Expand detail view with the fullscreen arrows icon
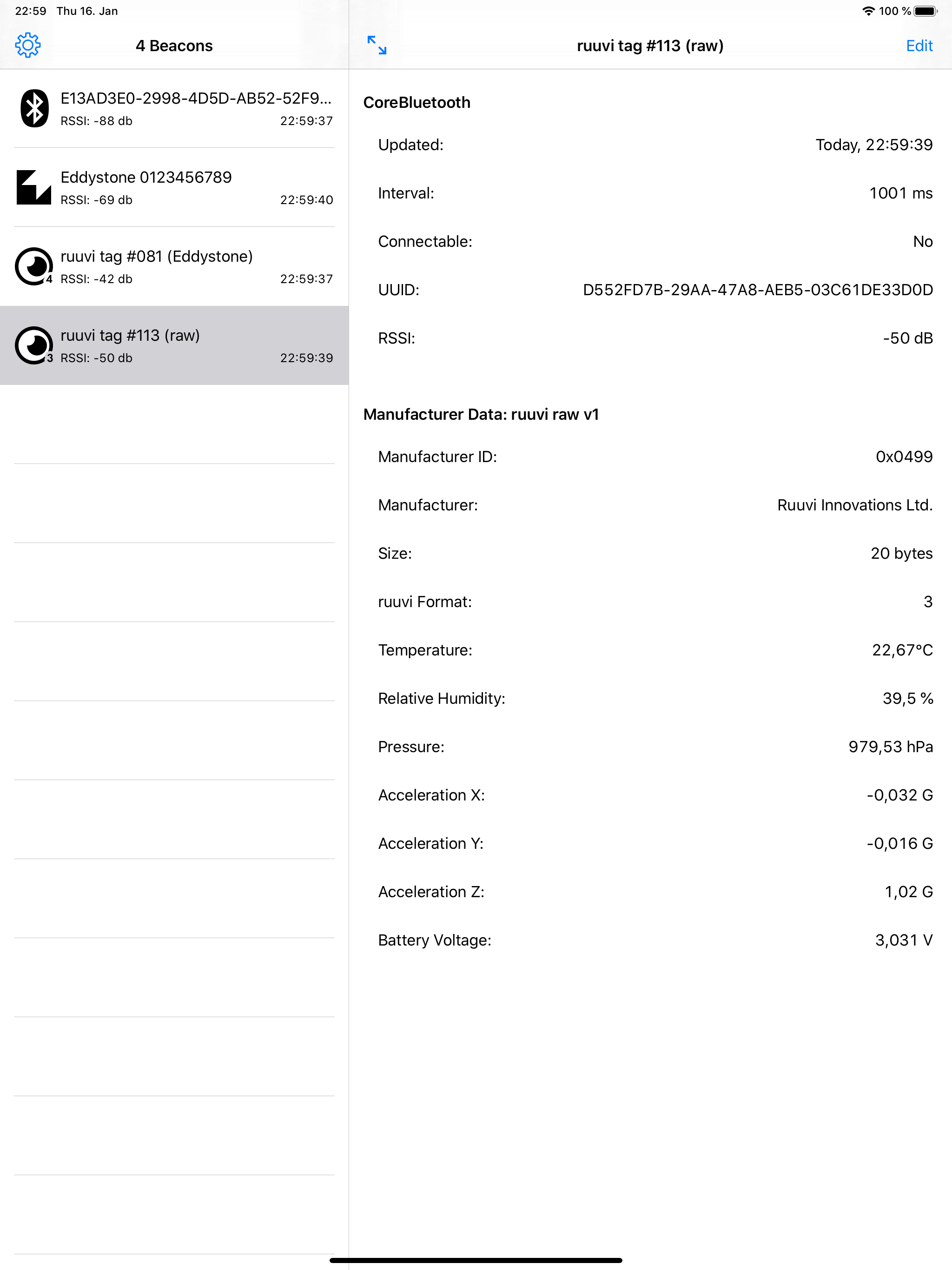The image size is (952, 1270). coord(377,46)
